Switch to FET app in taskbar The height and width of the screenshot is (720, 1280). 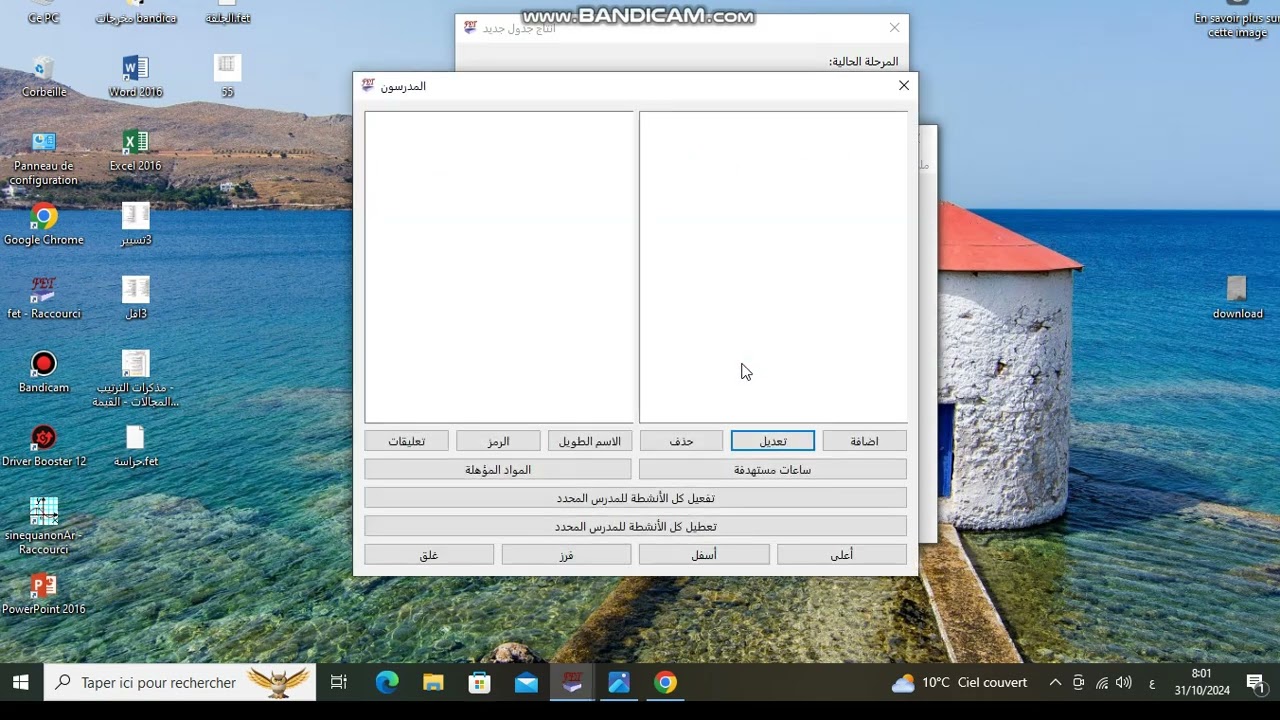572,683
